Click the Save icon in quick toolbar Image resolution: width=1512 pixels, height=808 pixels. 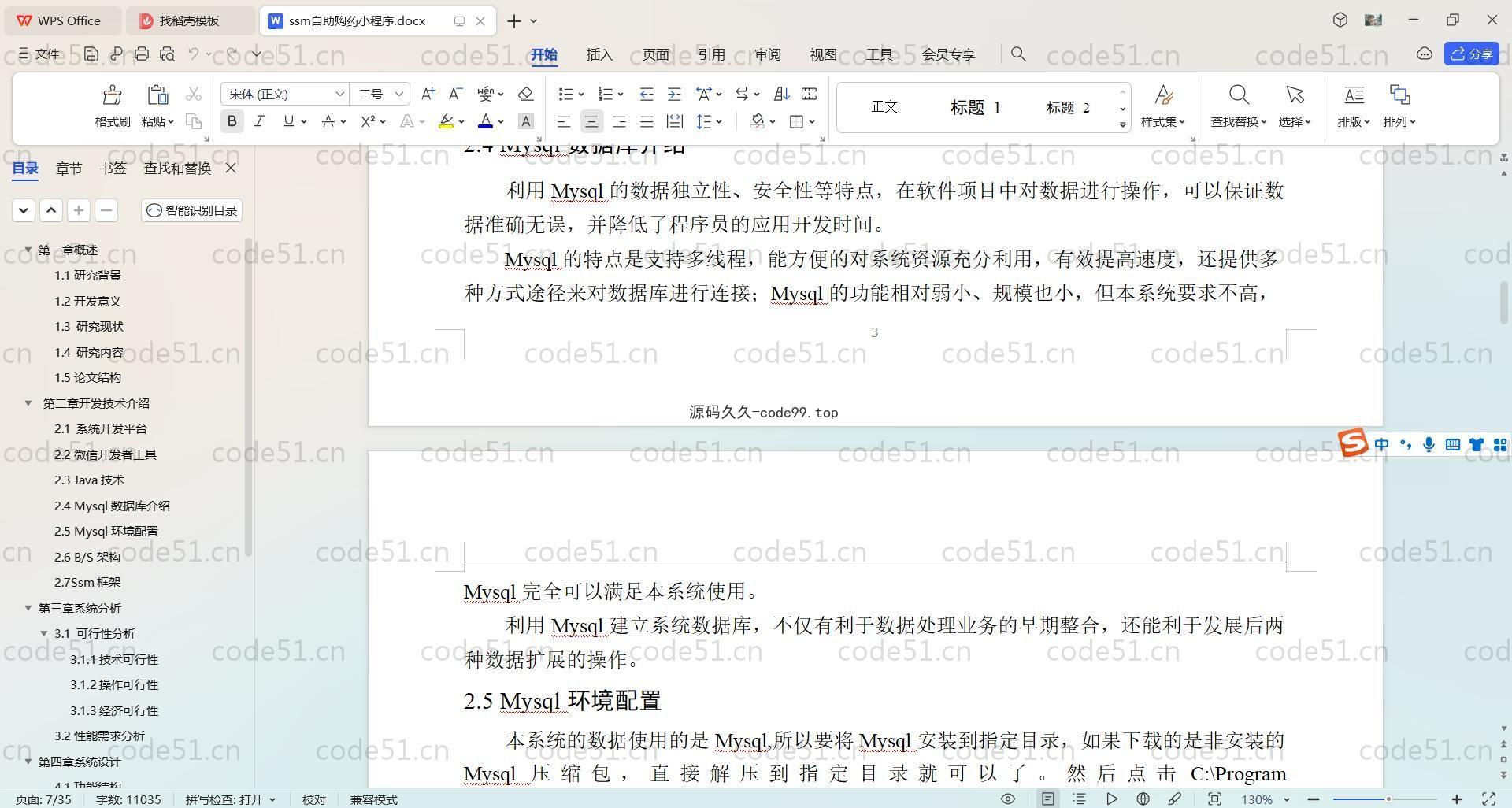point(91,54)
